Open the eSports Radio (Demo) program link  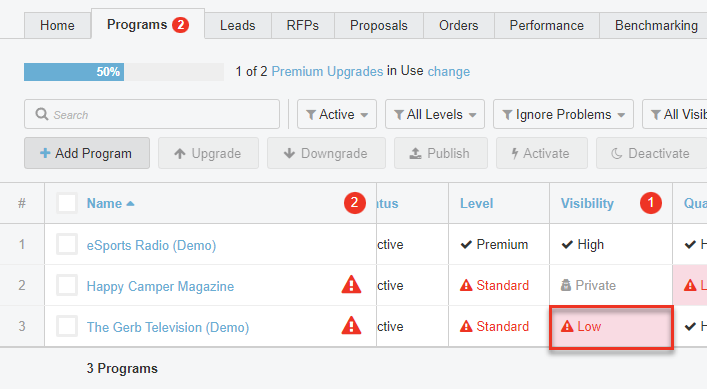click(151, 245)
